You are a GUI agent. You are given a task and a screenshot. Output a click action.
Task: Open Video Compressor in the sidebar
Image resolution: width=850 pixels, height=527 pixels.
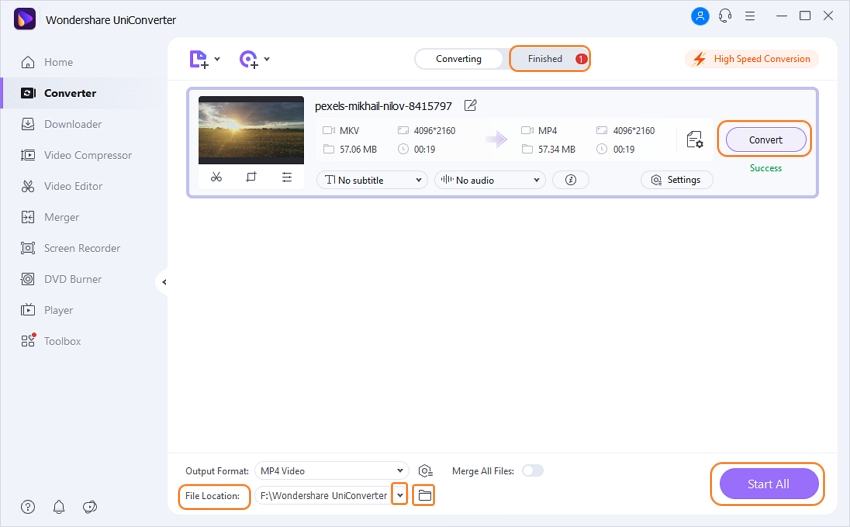tap(87, 155)
